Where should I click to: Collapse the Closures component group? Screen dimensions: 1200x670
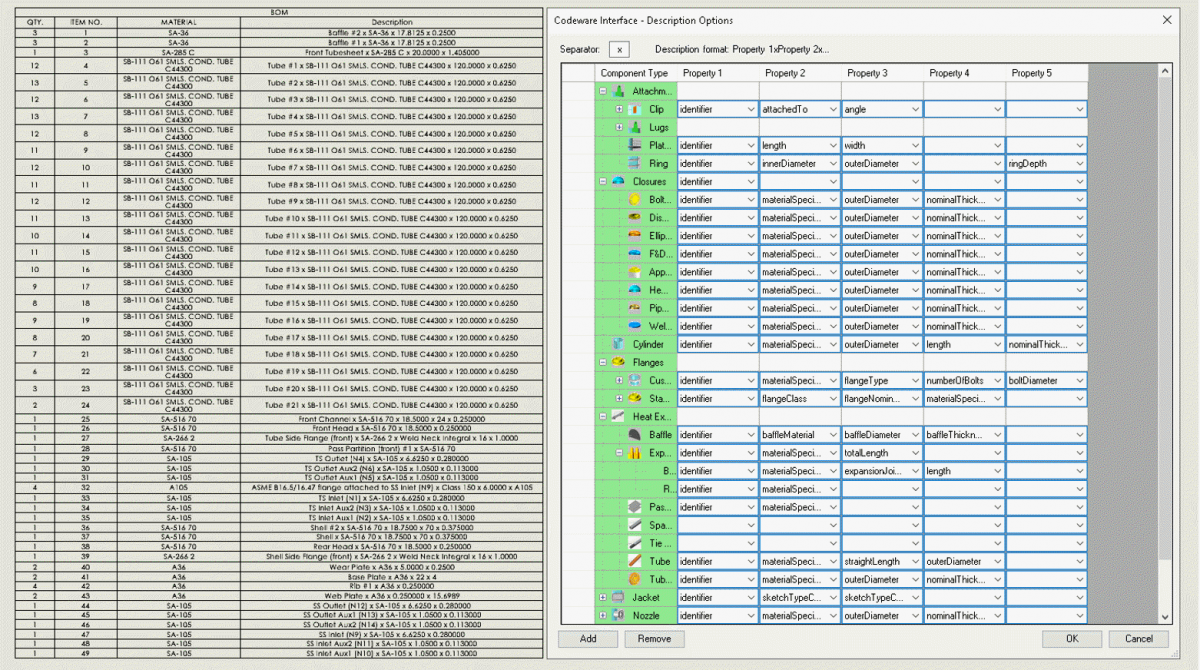605,181
